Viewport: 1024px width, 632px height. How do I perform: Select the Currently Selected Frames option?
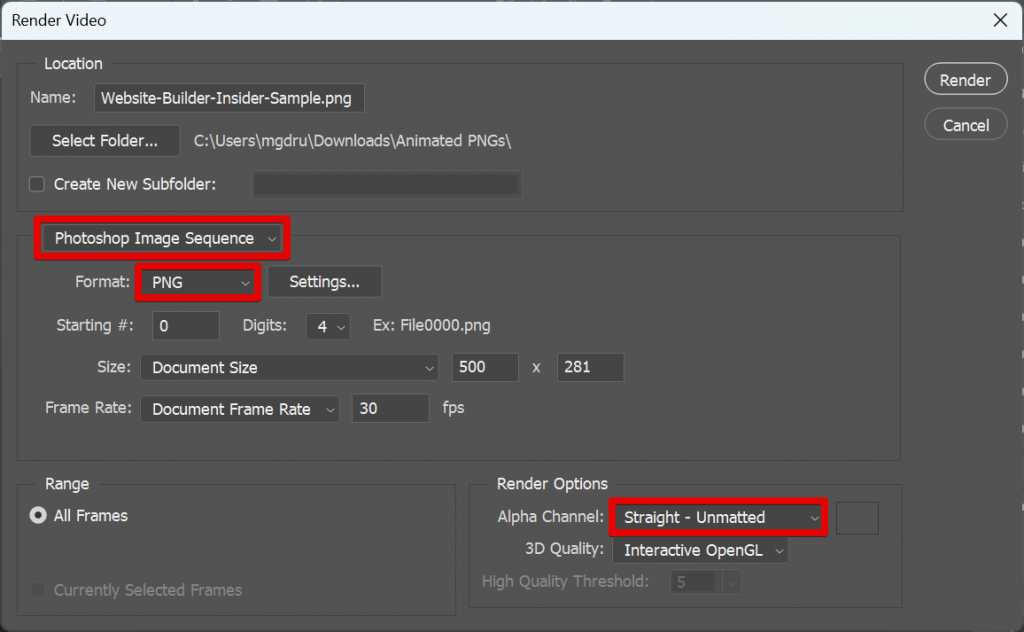[39, 590]
